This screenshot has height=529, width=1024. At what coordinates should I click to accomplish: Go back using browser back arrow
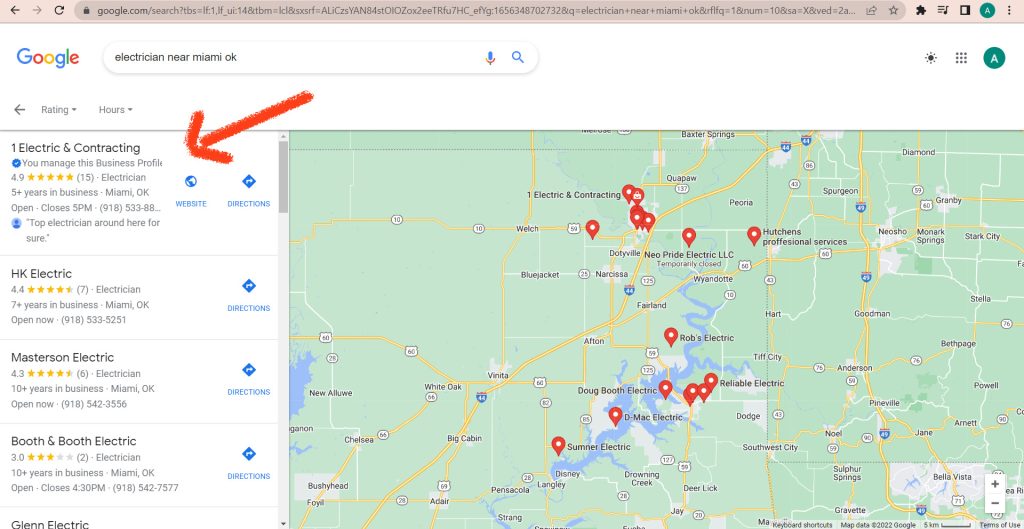15,10
